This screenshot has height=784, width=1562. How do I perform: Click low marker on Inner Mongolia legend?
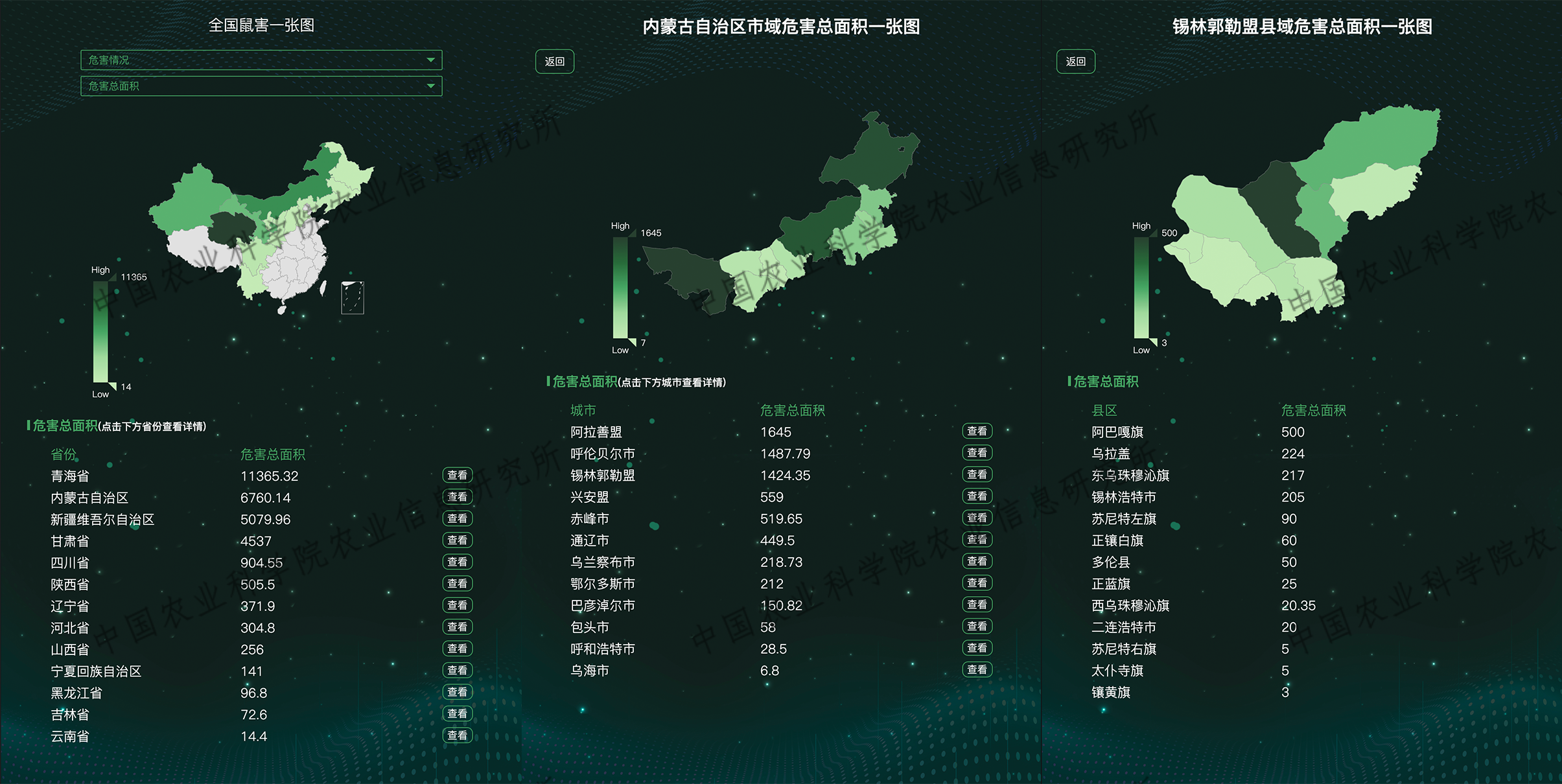[x=632, y=342]
